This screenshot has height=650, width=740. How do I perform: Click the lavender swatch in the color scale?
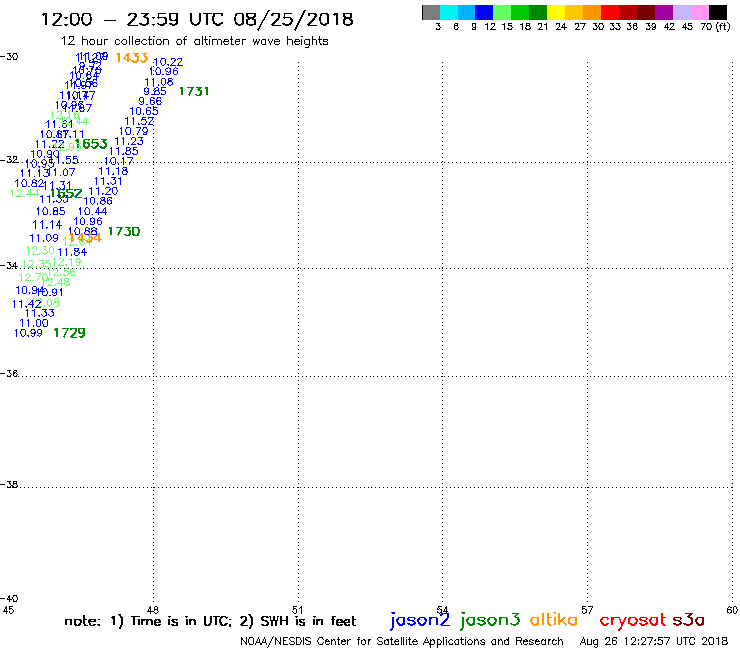tap(682, 12)
